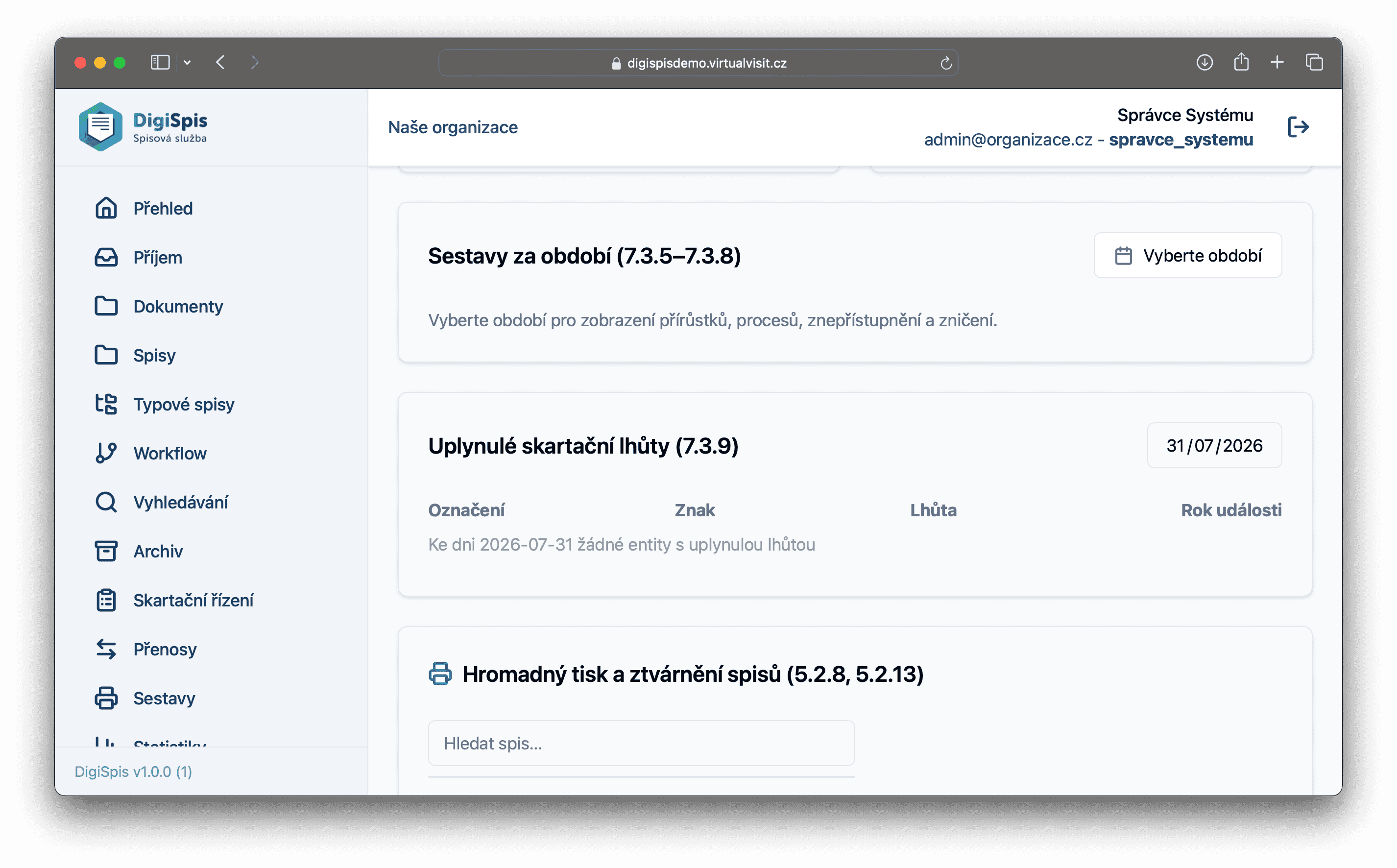The image size is (1397, 868).
Task: Click the Archiv box icon
Action: (106, 551)
